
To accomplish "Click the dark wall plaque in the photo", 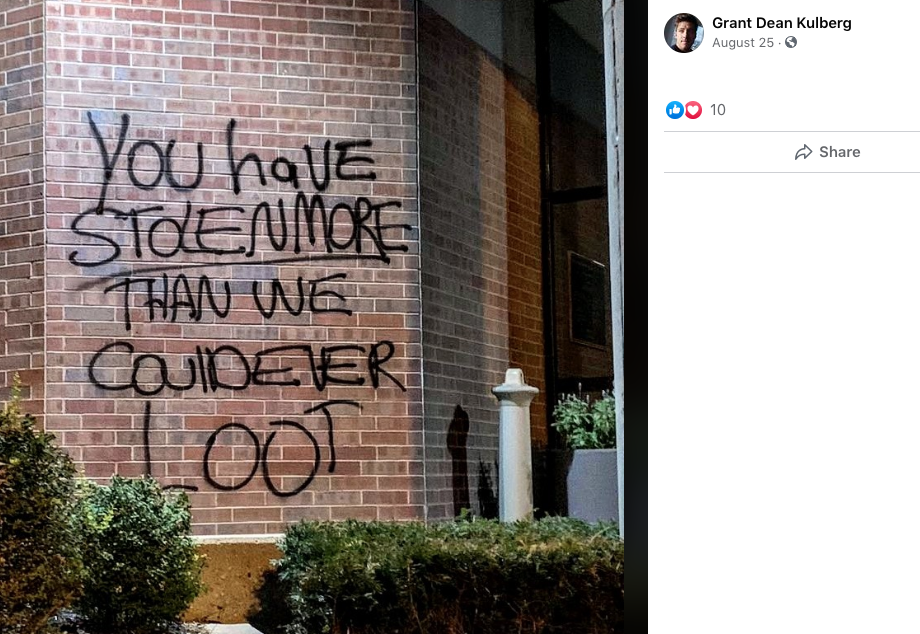I will [588, 300].
